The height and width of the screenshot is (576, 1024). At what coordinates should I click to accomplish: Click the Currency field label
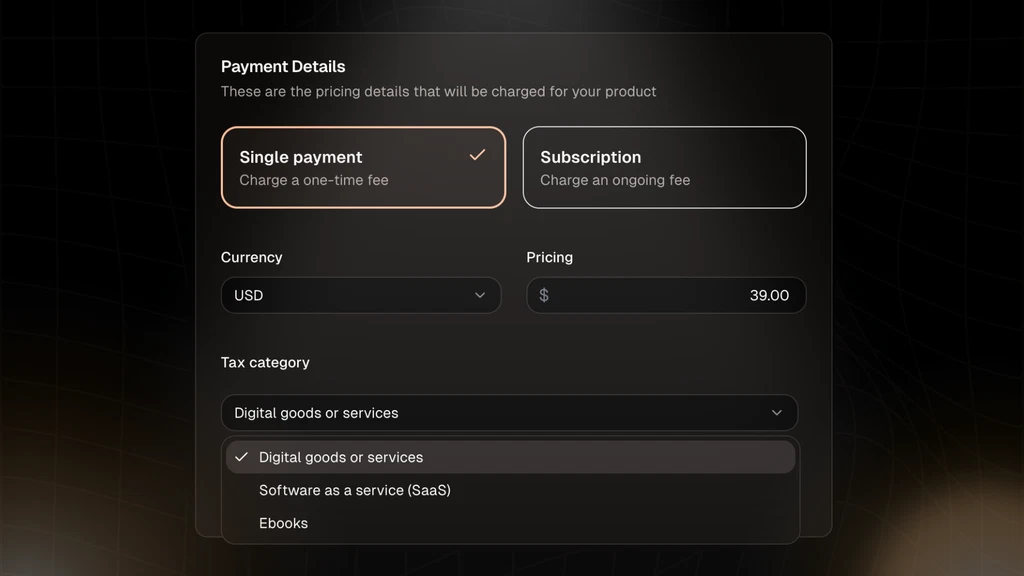(252, 257)
